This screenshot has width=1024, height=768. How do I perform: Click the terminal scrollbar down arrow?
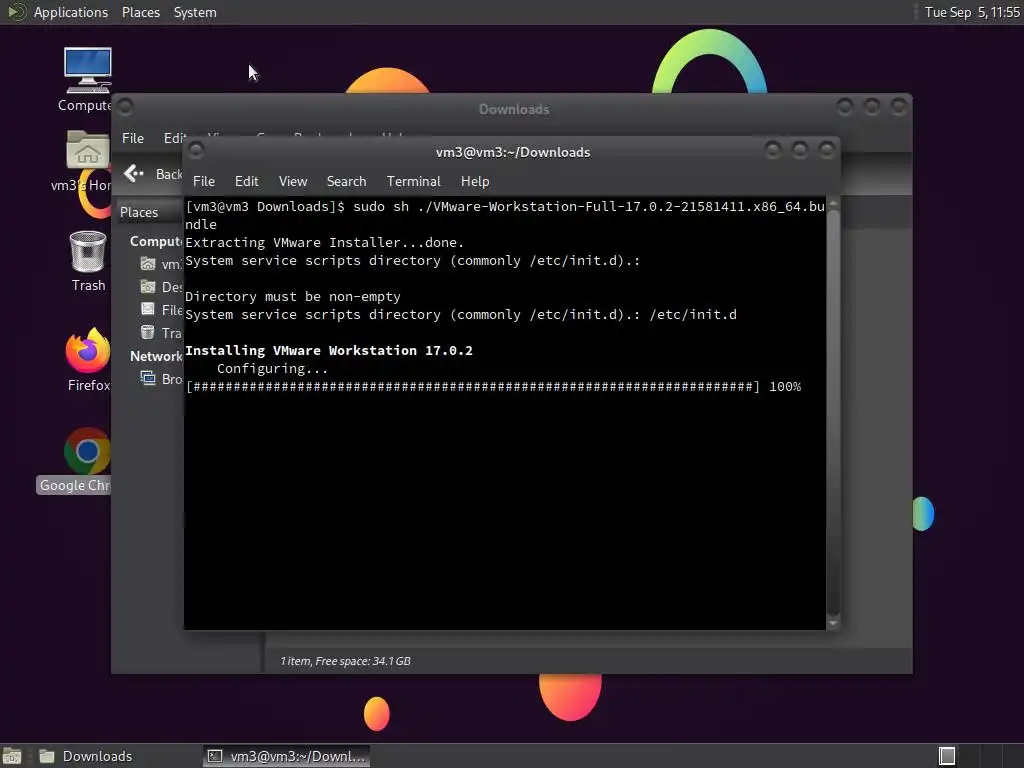(833, 623)
